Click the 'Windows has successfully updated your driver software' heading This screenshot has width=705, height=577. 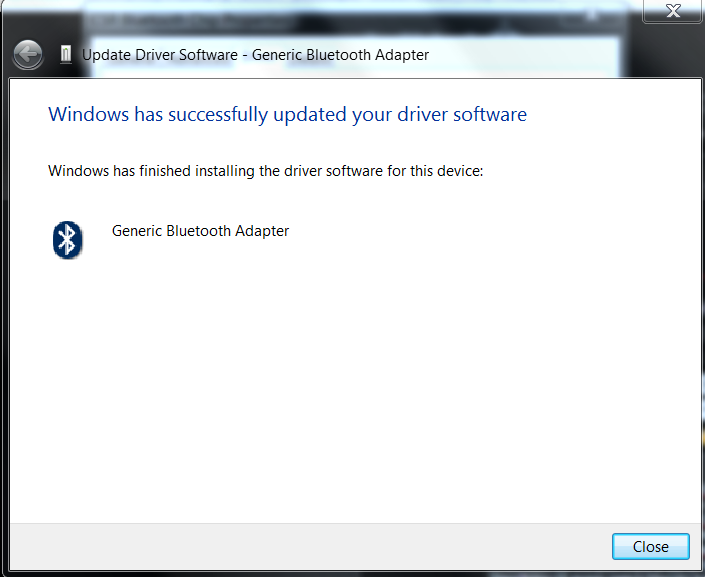pyautogui.click(x=287, y=114)
